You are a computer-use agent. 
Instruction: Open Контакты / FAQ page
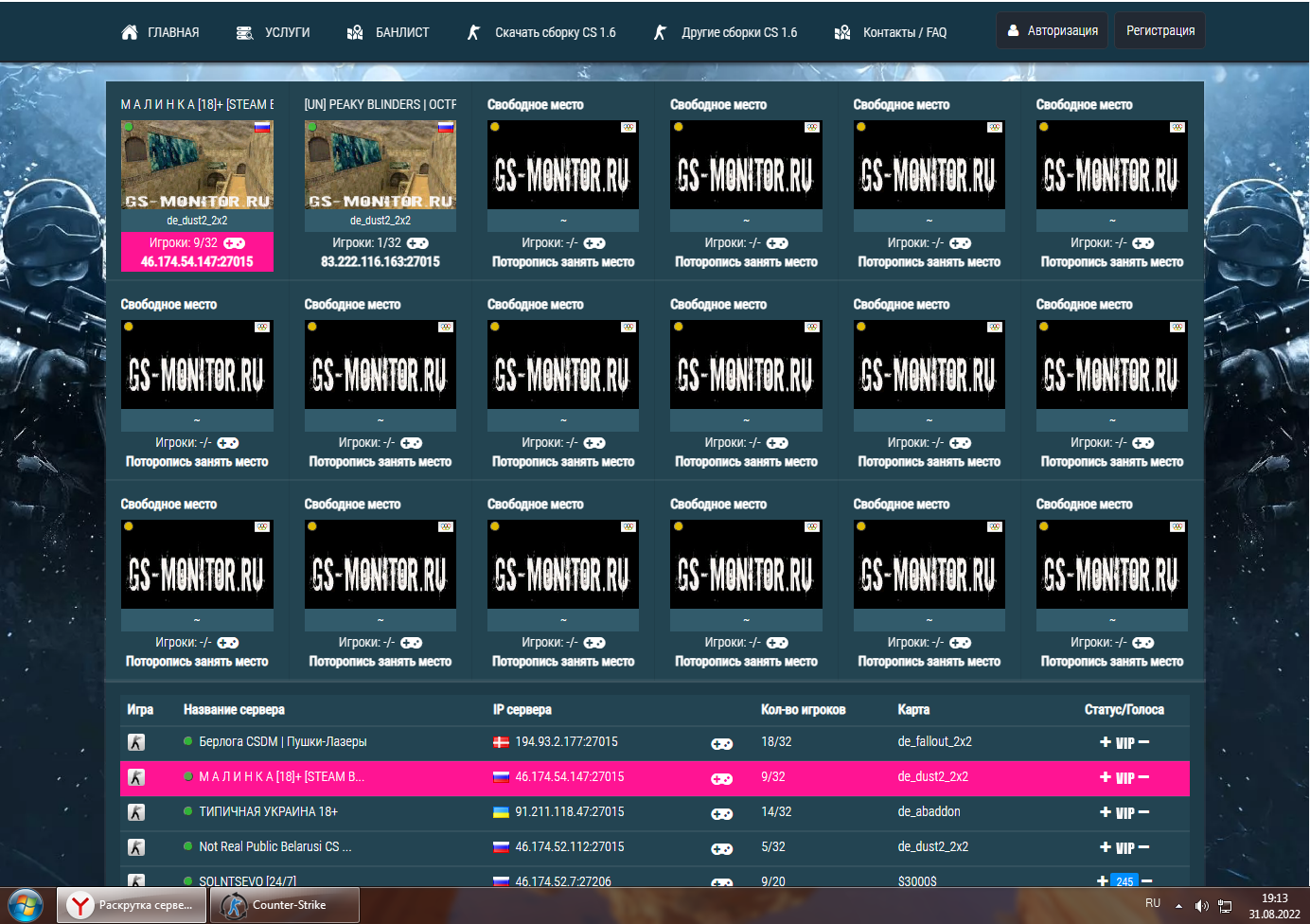(891, 32)
